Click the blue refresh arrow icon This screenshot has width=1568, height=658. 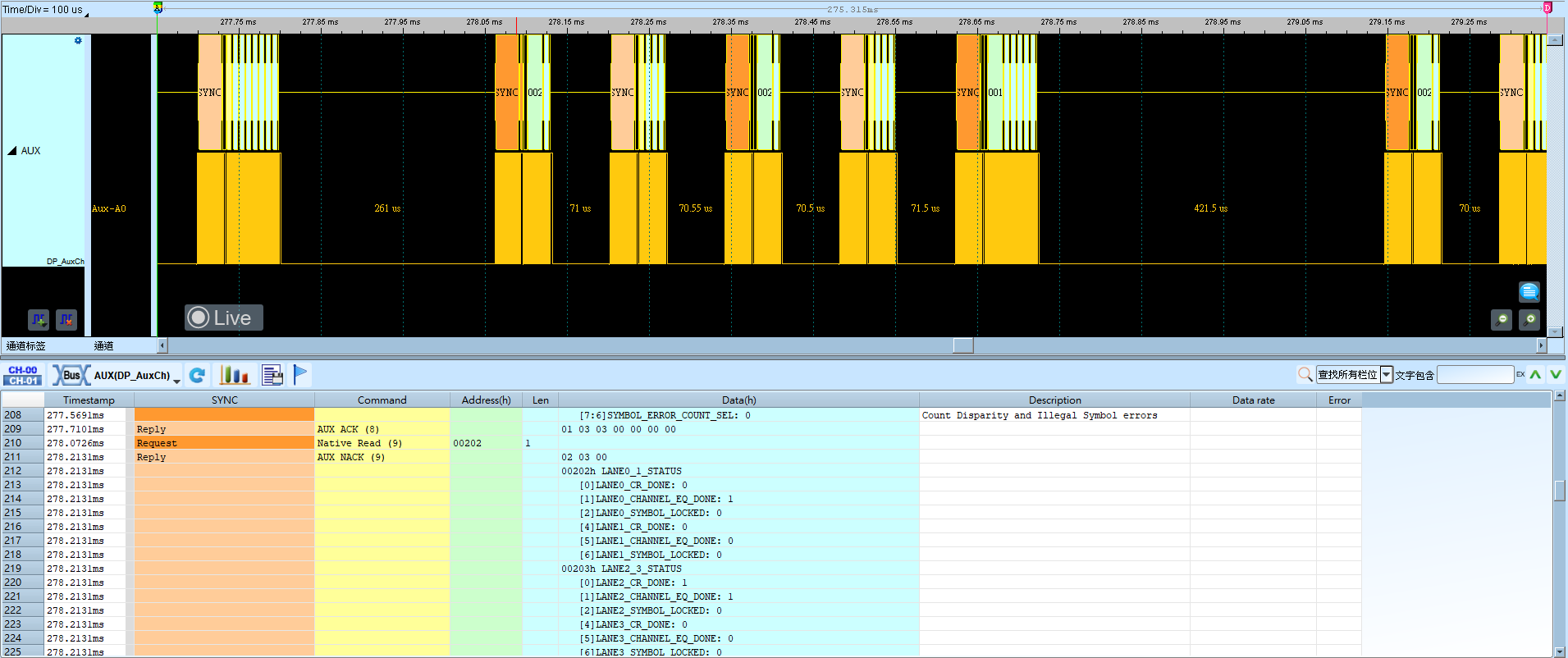(197, 375)
